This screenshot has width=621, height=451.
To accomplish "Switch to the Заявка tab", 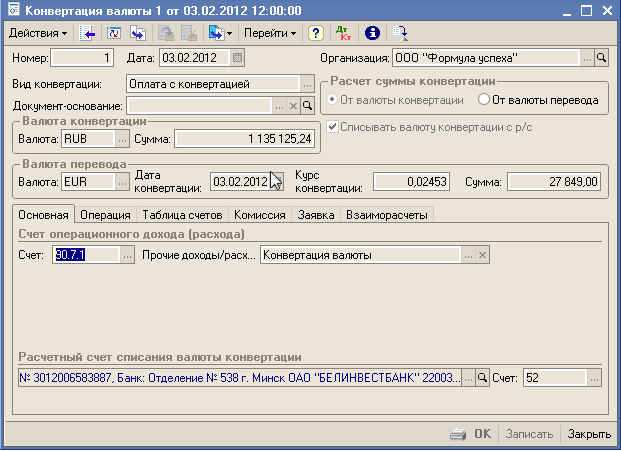I will pos(316,215).
